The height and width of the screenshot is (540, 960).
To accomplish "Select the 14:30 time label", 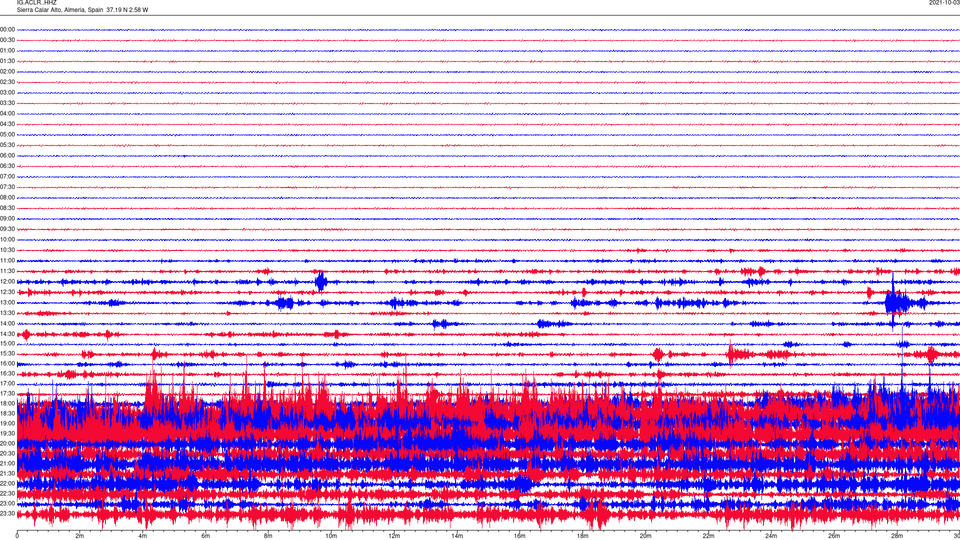I will pos(7,334).
